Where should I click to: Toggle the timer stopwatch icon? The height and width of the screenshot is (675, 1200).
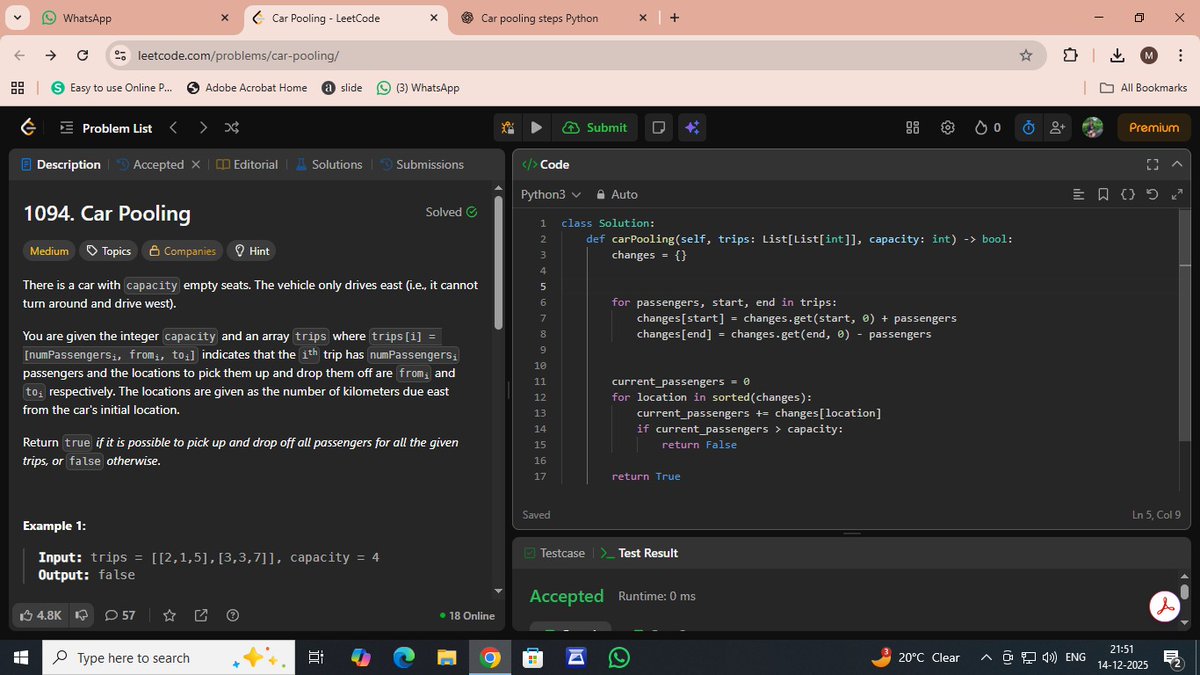pos(1028,127)
